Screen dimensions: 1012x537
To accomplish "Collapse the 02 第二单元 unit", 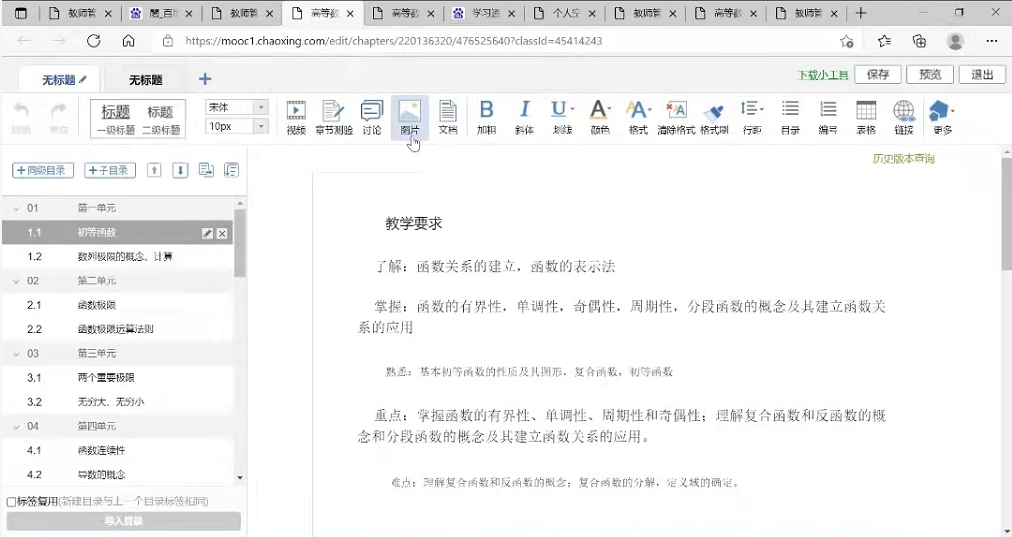I will click(17, 281).
